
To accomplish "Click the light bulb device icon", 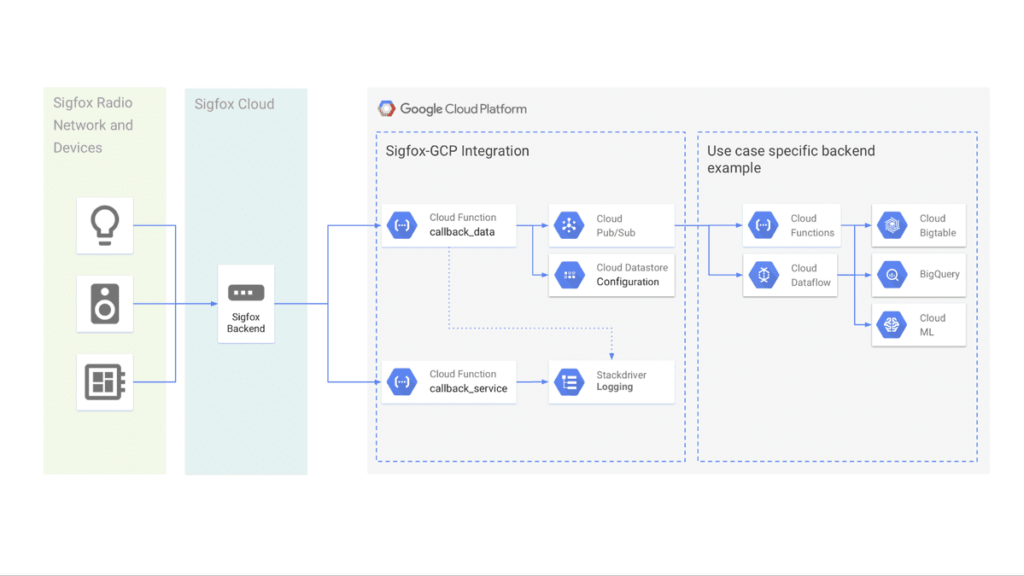I will (x=104, y=225).
